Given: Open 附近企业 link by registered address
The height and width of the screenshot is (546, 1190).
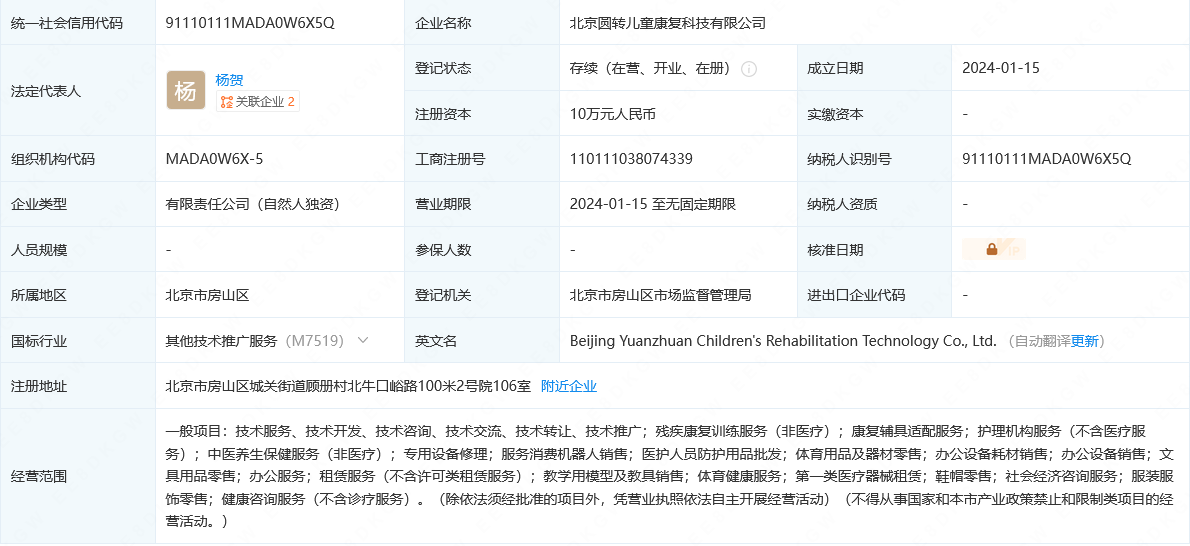Looking at the screenshot, I should [x=568, y=386].
